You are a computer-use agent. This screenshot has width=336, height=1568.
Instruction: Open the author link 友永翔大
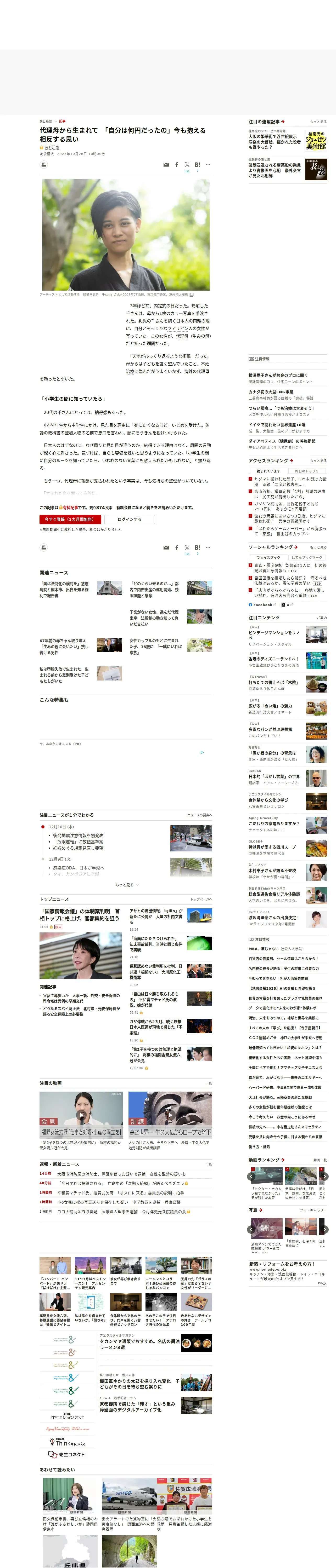point(47,154)
